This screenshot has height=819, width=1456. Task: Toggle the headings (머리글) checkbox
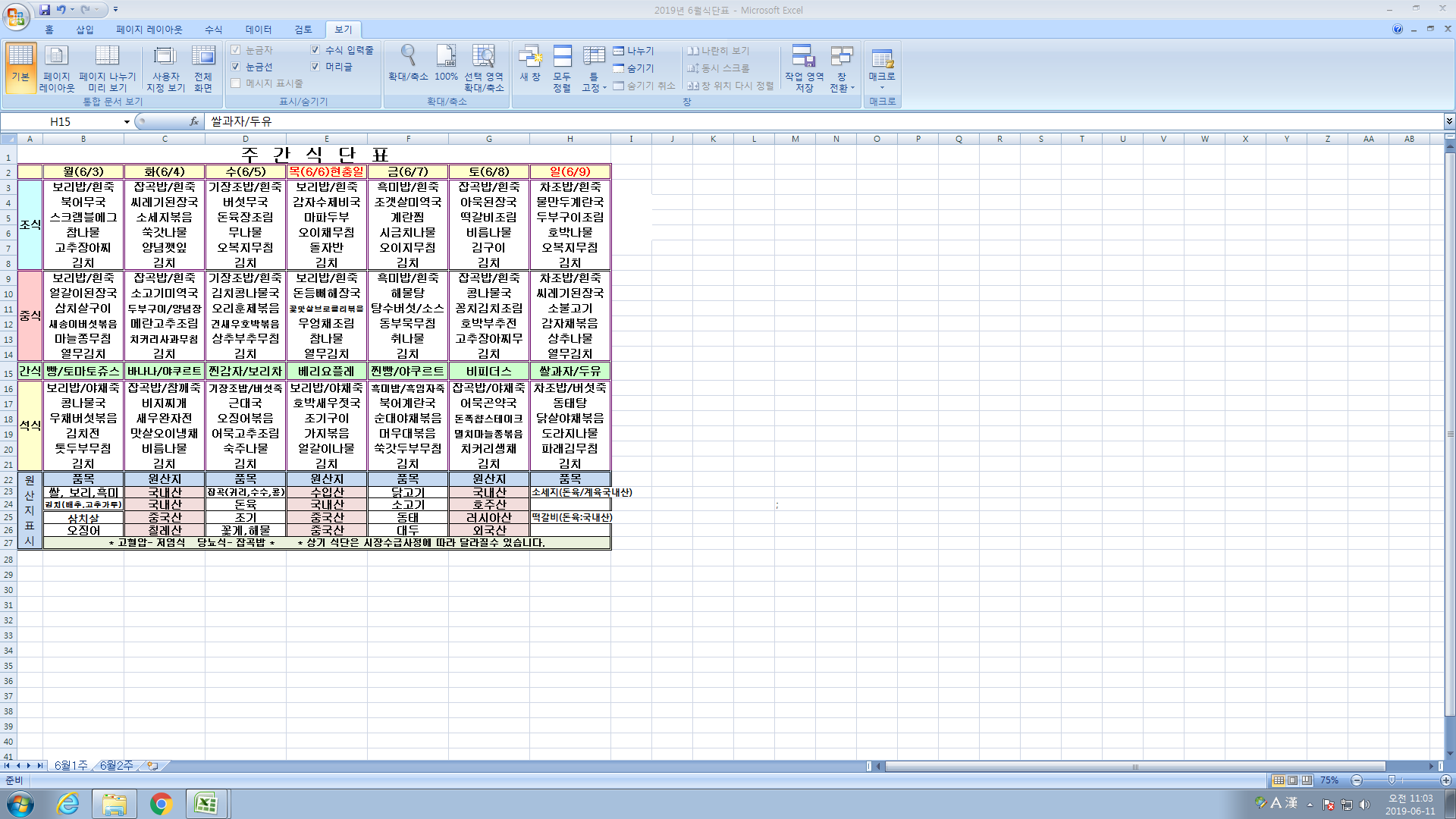[x=315, y=67]
